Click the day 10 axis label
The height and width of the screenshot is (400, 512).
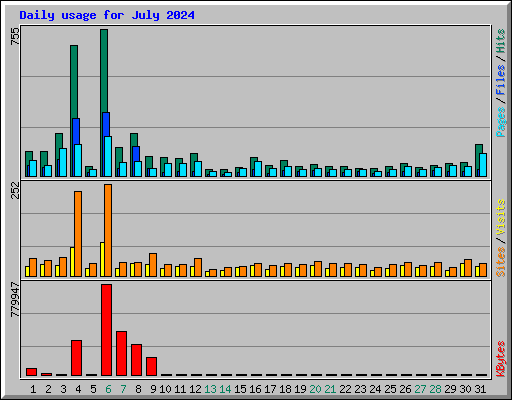[x=165, y=389]
